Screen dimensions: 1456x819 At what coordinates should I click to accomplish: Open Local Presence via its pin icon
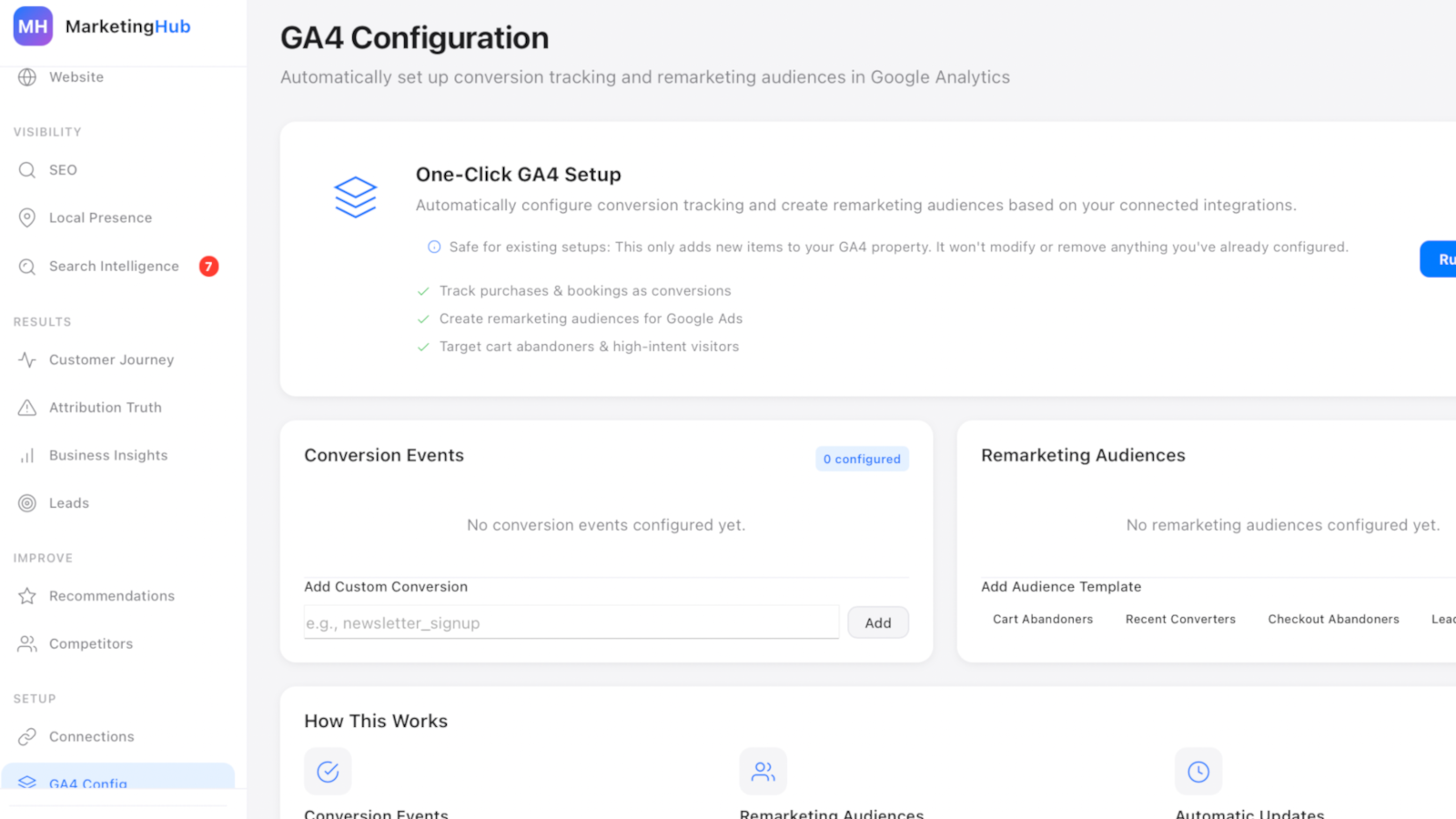(x=27, y=217)
